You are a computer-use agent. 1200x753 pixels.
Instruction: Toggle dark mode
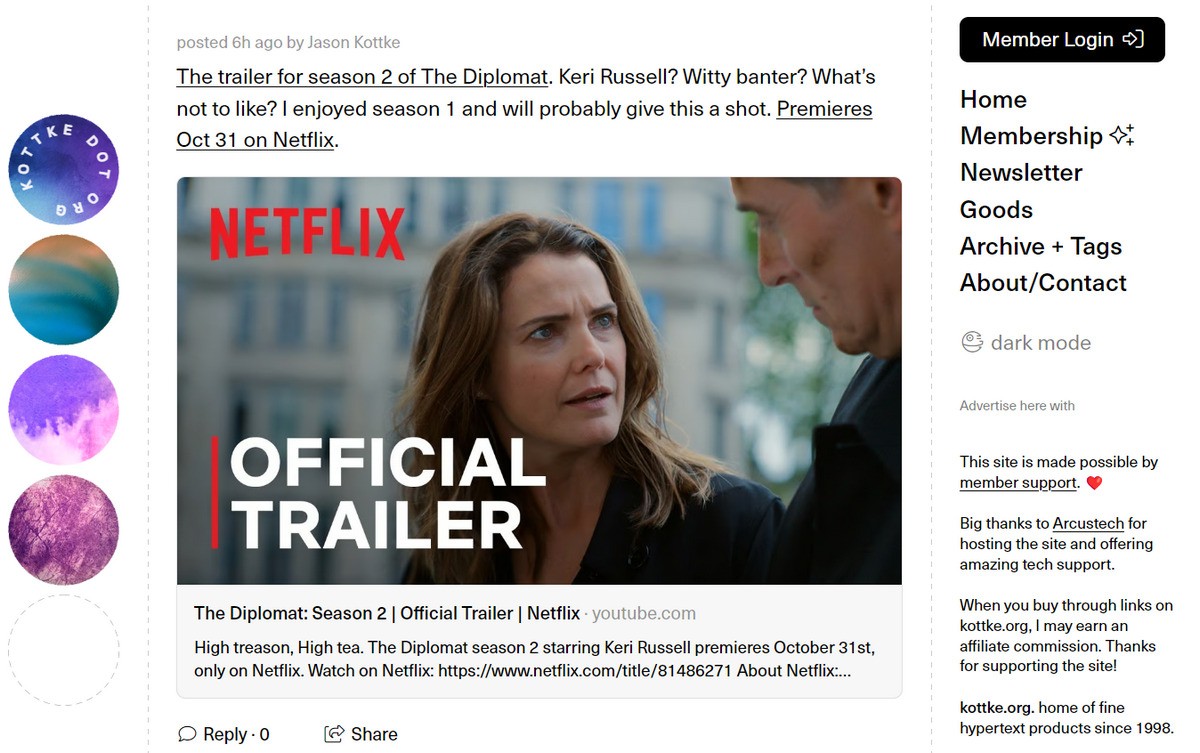click(x=1025, y=343)
